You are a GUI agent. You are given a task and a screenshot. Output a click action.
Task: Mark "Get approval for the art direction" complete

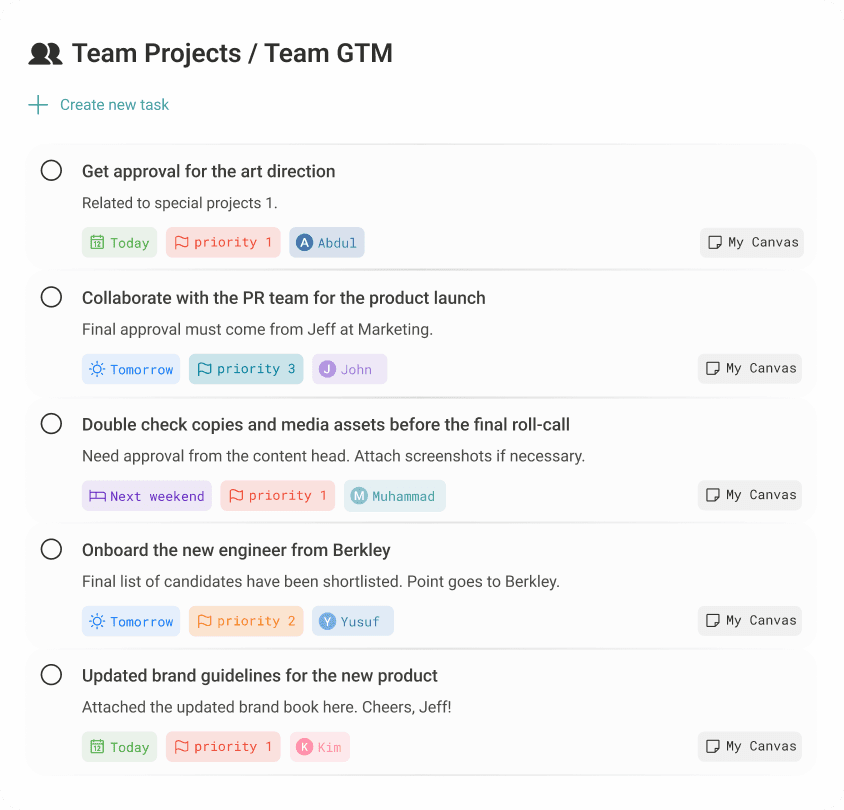coord(51,171)
